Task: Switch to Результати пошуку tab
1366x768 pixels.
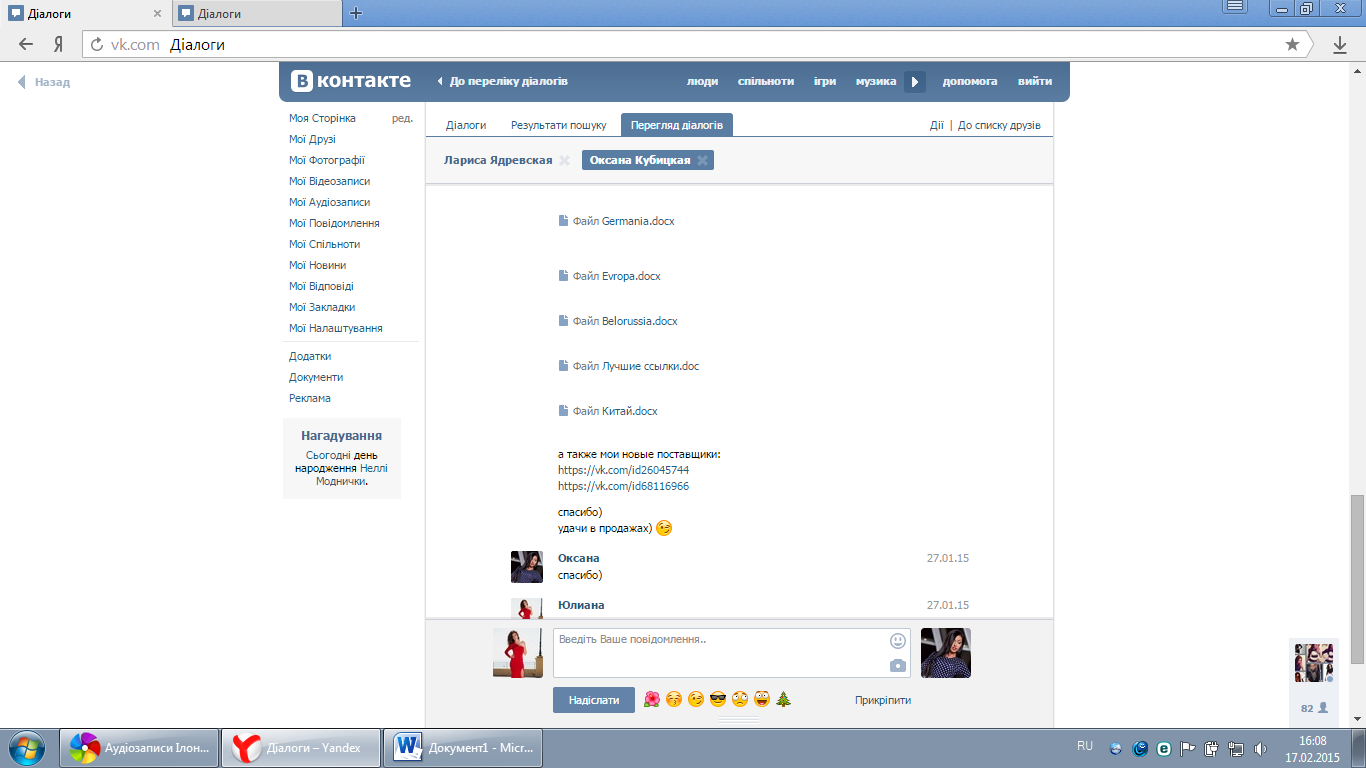Action: 559,125
